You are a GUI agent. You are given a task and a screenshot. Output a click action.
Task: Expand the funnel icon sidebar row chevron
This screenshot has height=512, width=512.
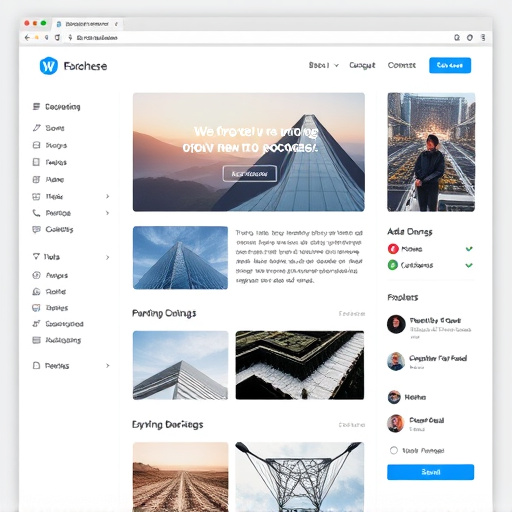click(107, 257)
